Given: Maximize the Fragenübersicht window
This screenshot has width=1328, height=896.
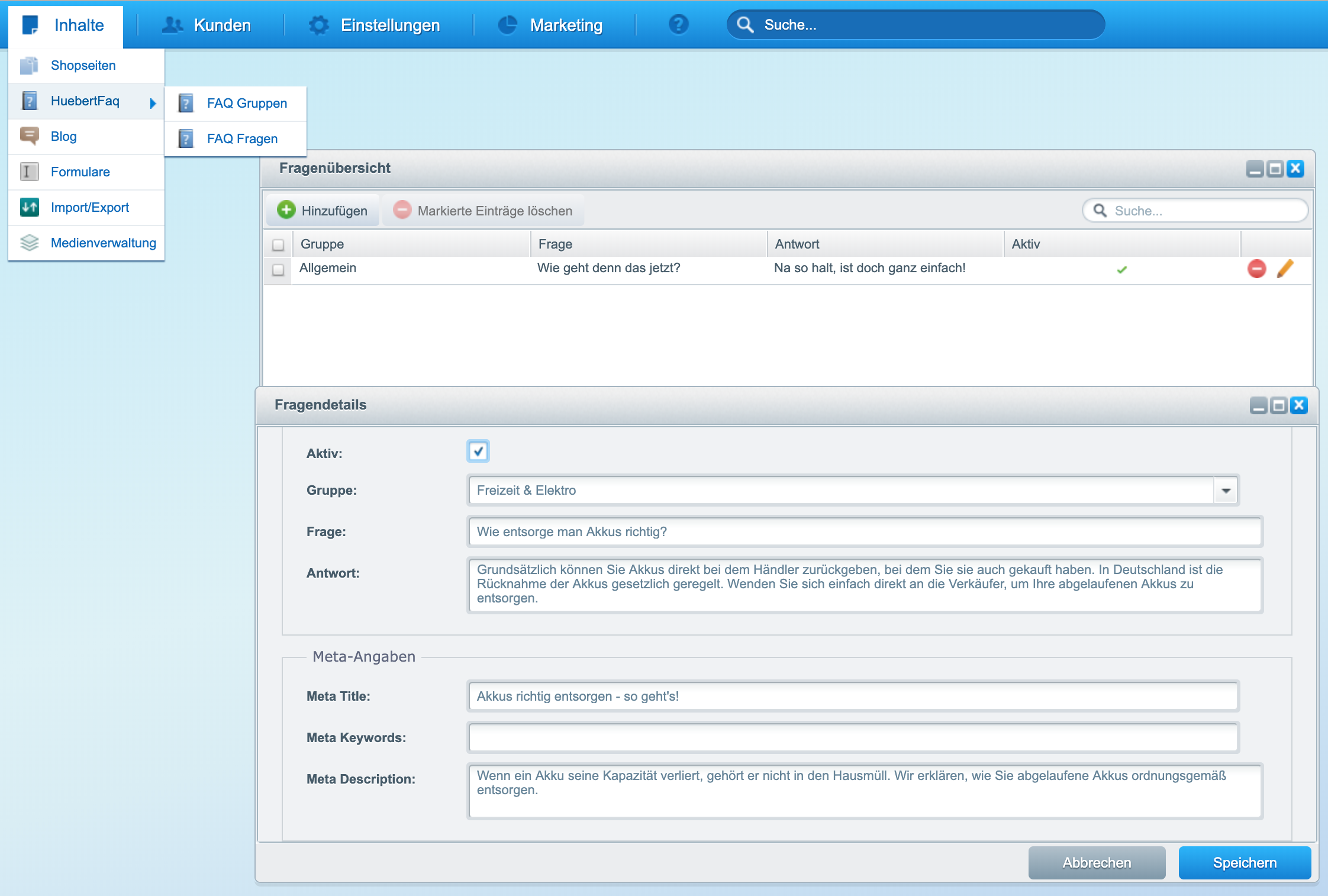Looking at the screenshot, I should [1275, 169].
